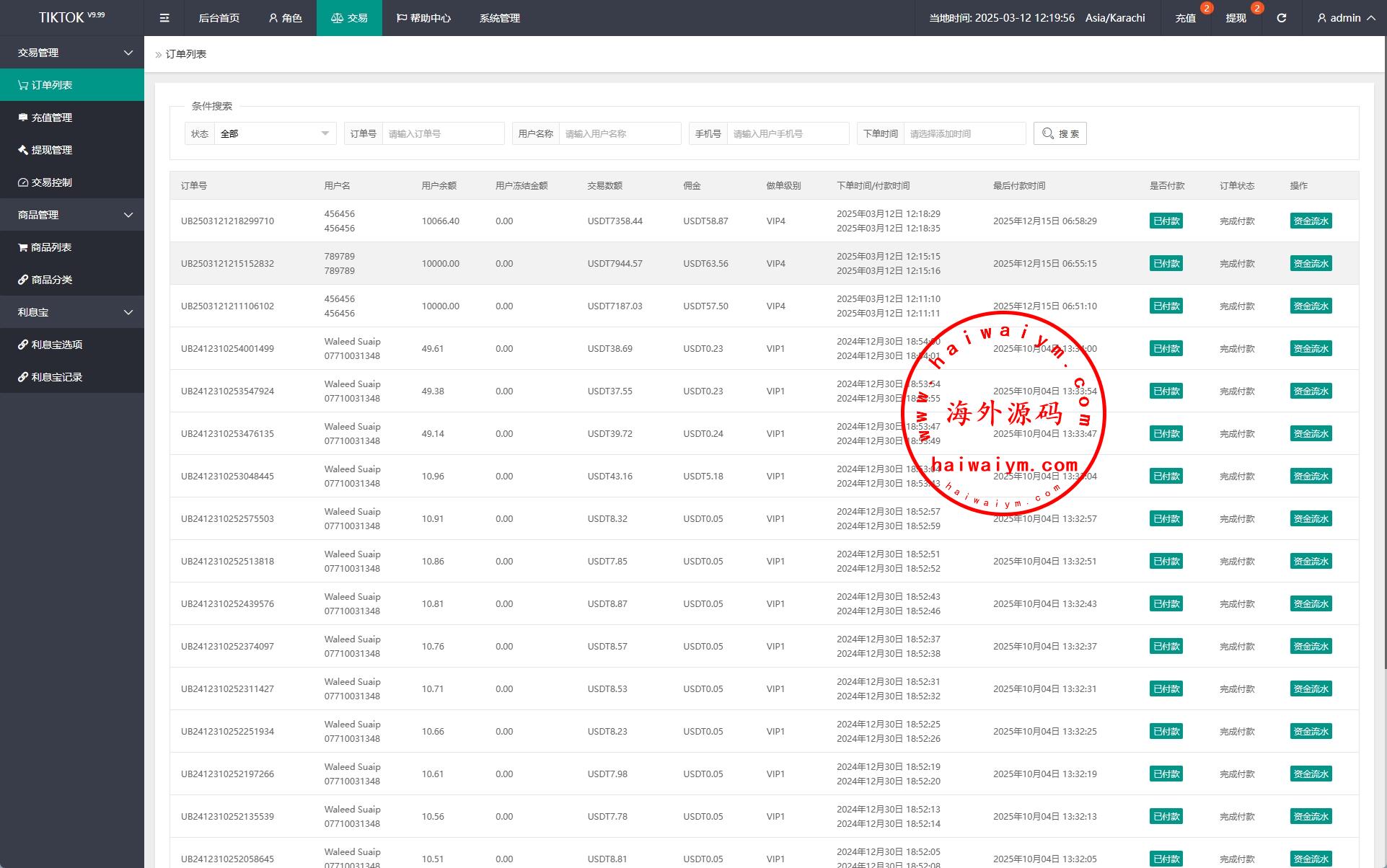Open 订单列表 cart icon in sidebar

click(x=46, y=85)
